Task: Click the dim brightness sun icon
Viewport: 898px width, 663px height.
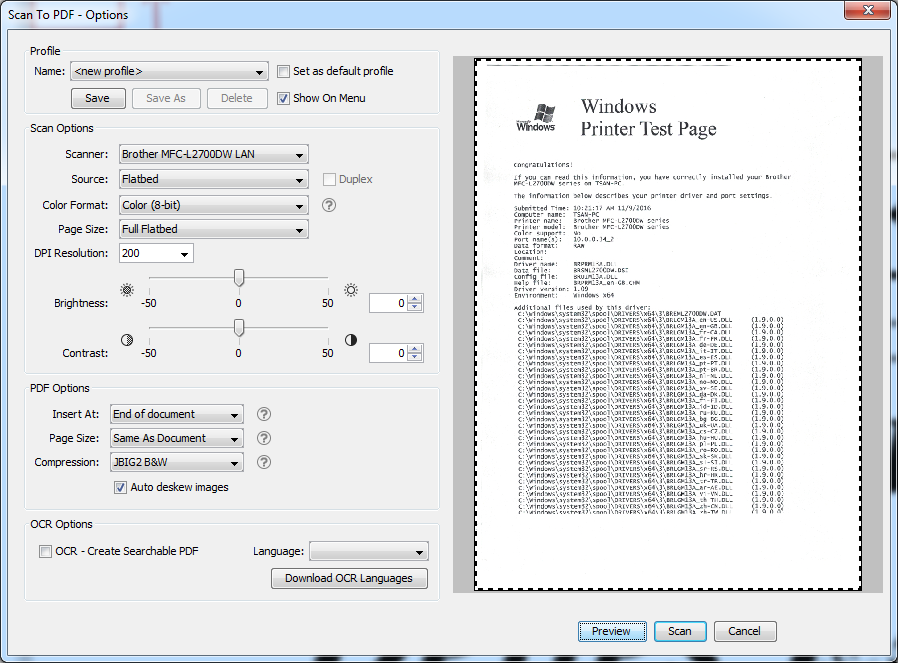Action: click(x=127, y=290)
